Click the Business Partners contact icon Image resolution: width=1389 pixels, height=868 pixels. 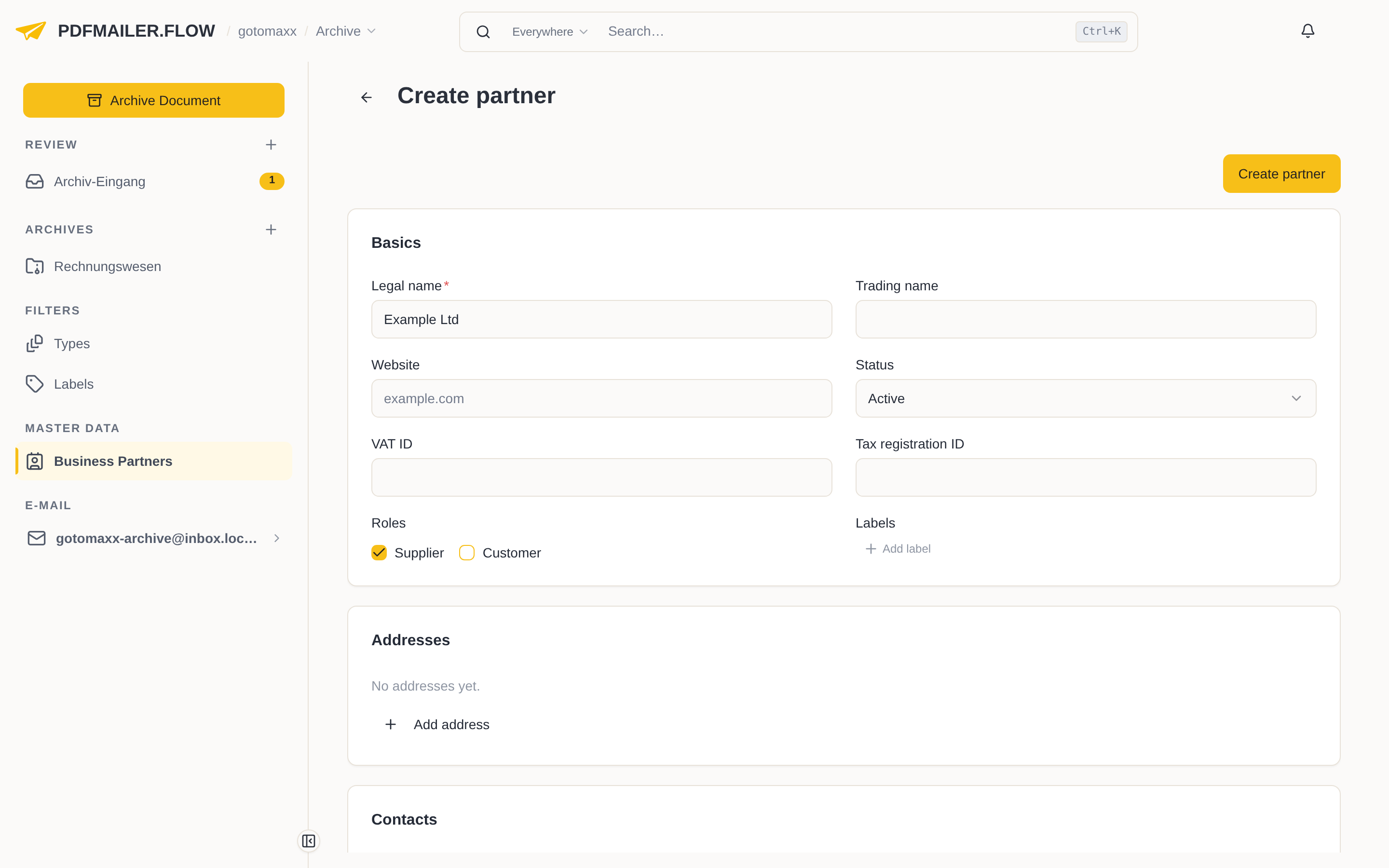click(x=34, y=461)
